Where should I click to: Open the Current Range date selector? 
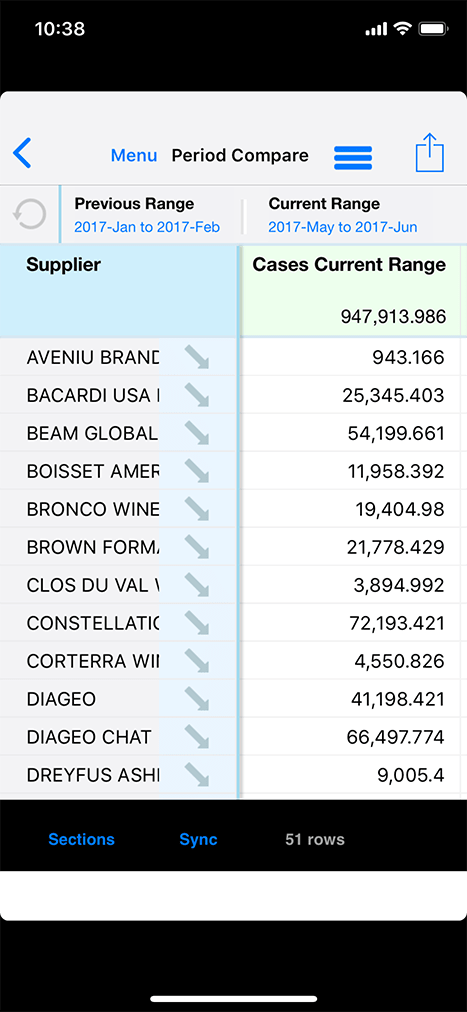pyautogui.click(x=343, y=215)
